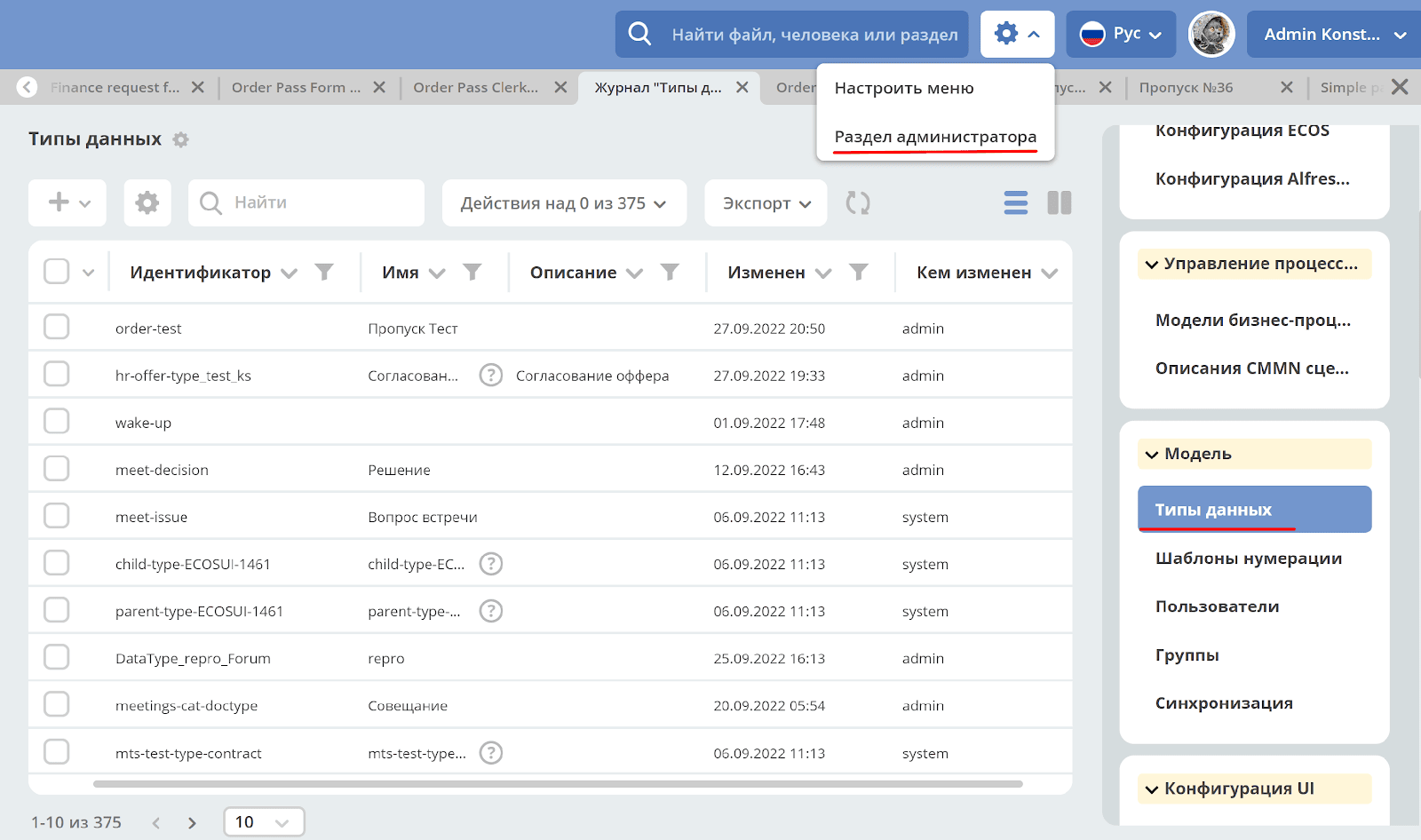Select the order-test row checkbox
This screenshot has width=1421, height=840.
(57, 327)
